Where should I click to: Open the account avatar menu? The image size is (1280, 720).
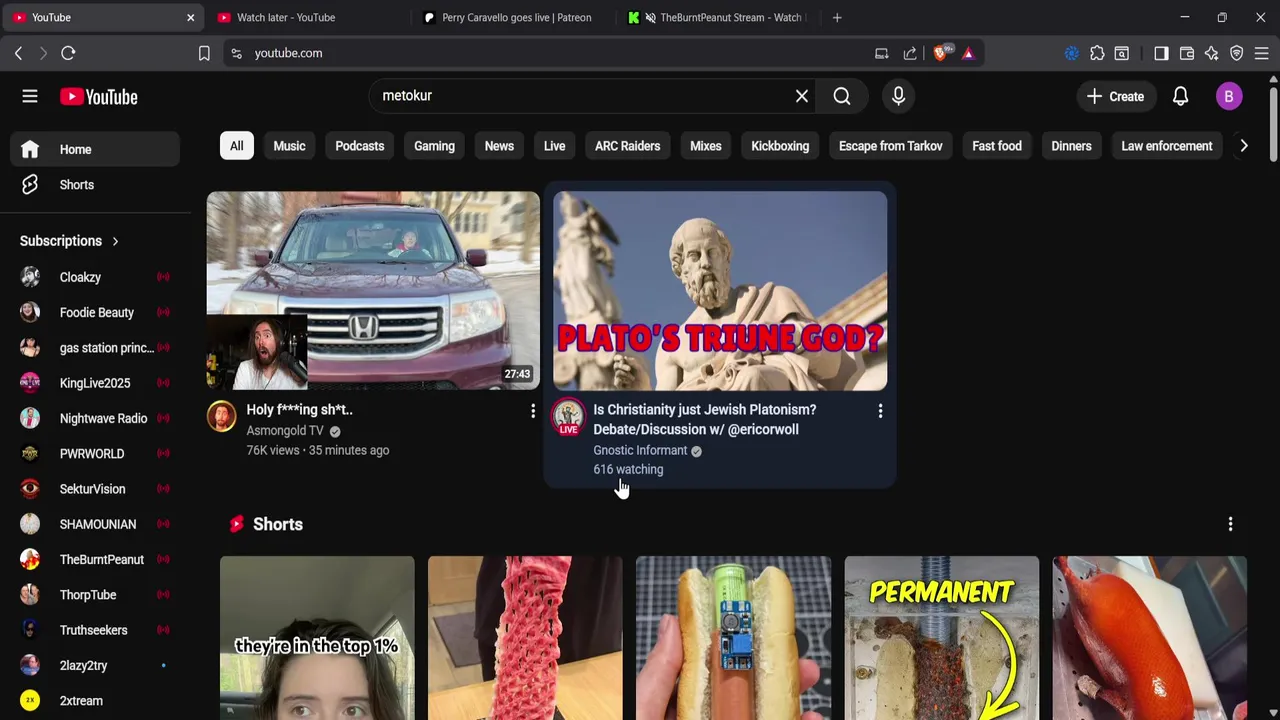(x=1229, y=96)
